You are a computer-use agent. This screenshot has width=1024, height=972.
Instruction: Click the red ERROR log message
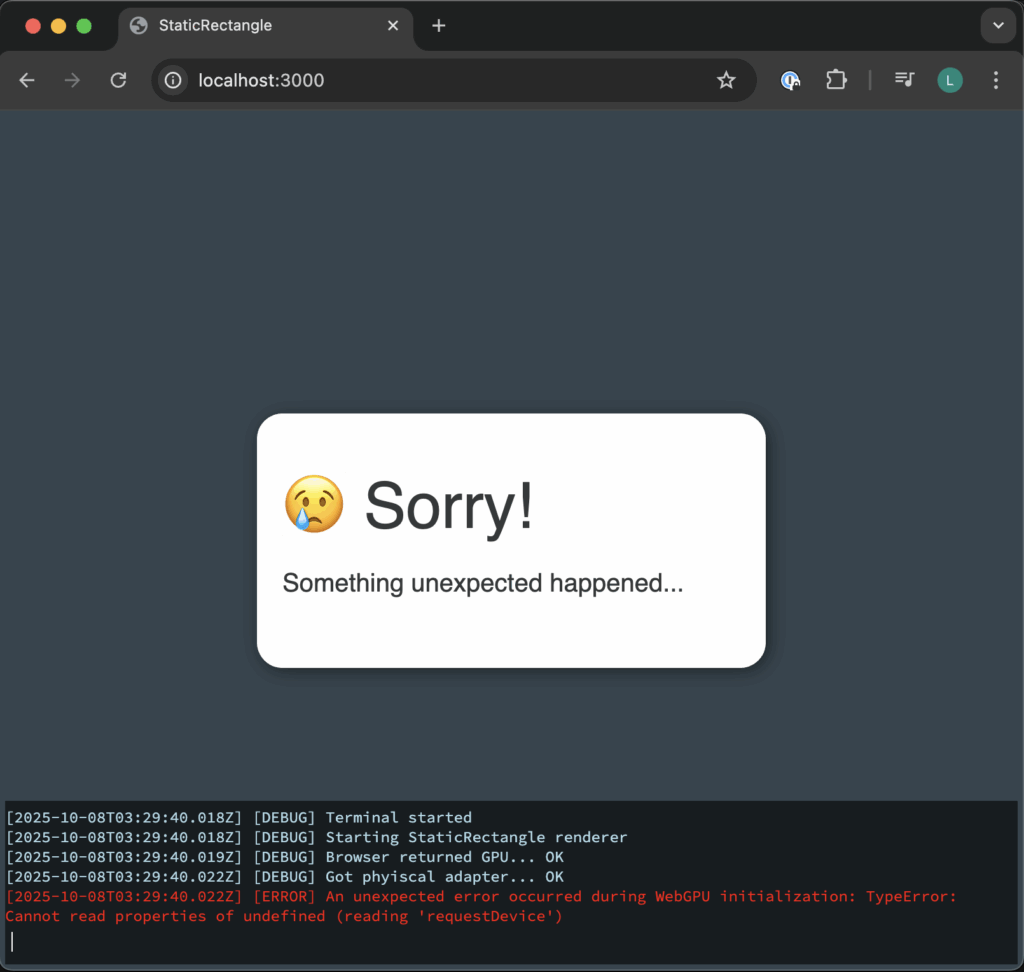pyautogui.click(x=480, y=906)
